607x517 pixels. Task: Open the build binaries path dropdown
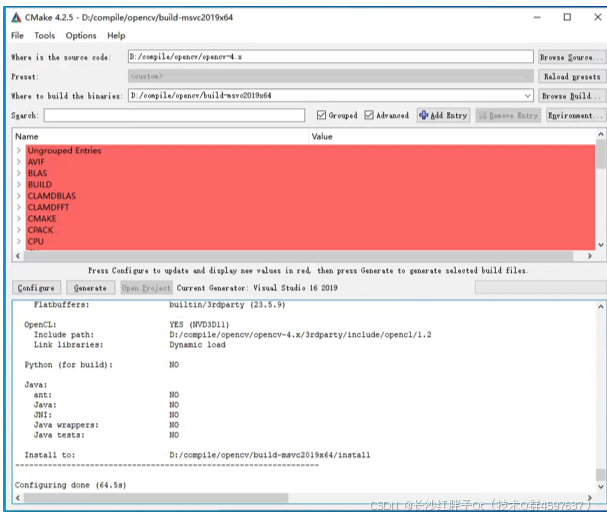[x=527, y=96]
